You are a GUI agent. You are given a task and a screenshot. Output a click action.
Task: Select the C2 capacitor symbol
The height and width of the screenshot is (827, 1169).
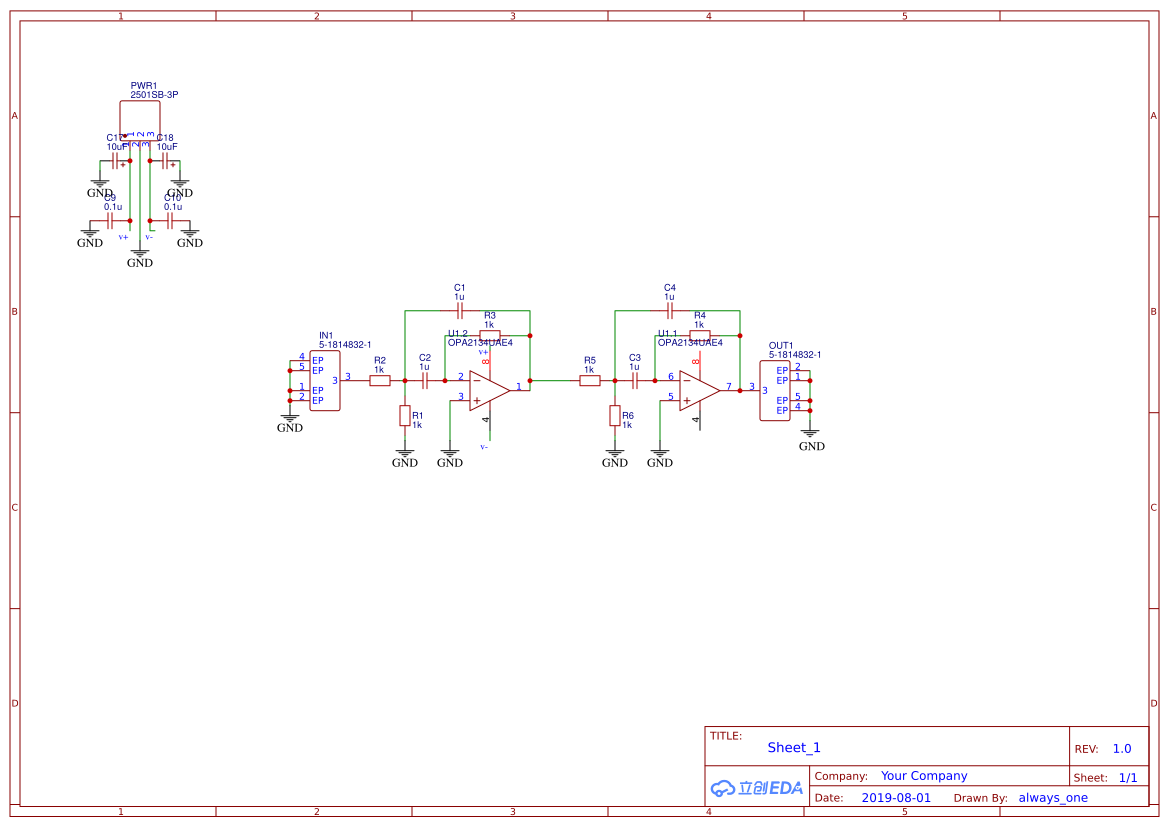tap(425, 380)
